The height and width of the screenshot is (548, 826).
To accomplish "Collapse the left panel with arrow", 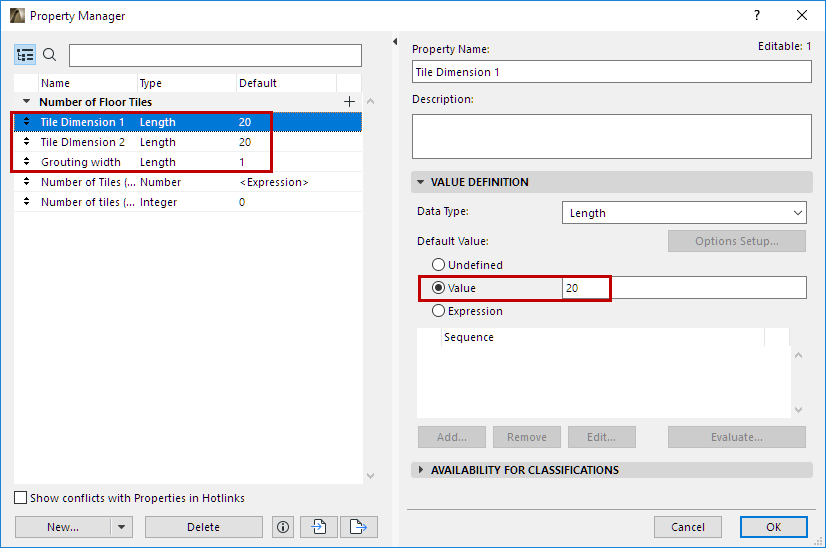I will [394, 42].
